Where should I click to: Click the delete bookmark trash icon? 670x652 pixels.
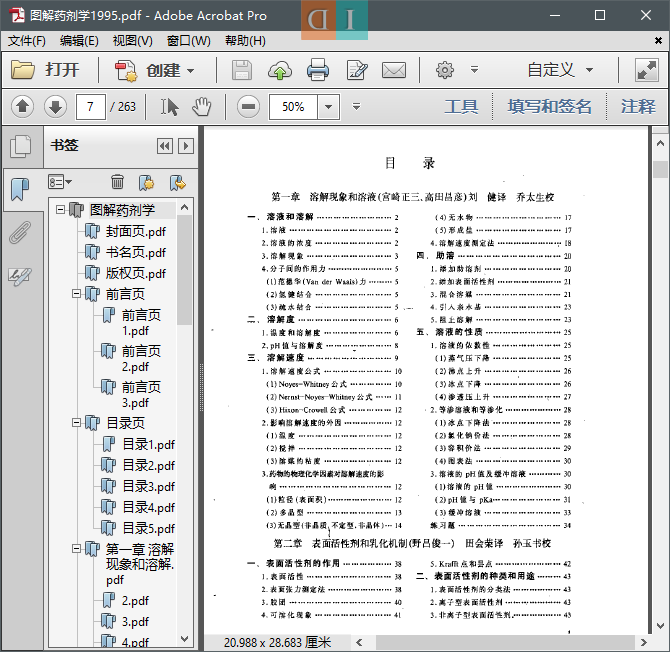point(118,182)
